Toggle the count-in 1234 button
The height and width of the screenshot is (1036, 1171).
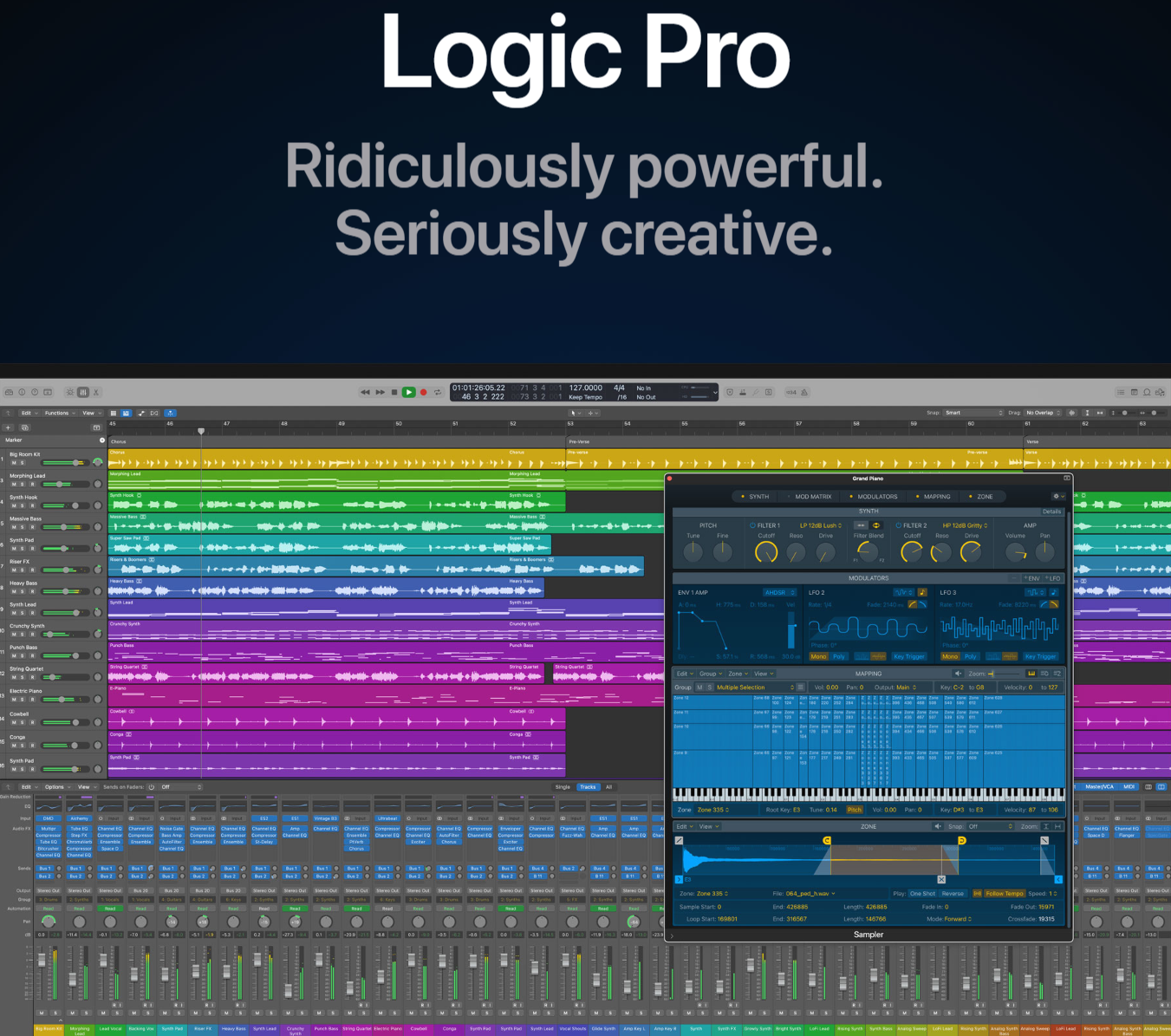click(x=791, y=393)
